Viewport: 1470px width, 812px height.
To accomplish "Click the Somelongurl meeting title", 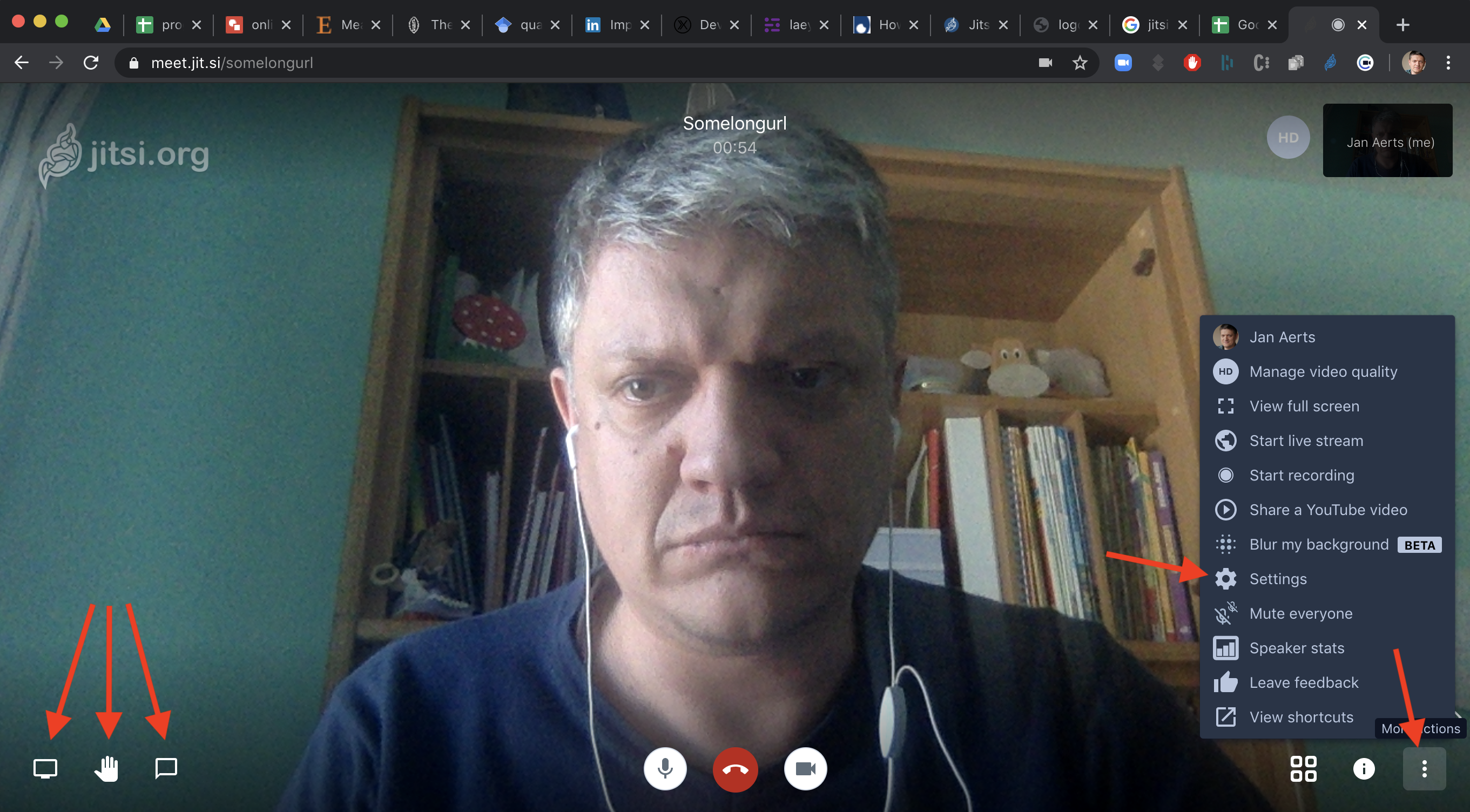I will (x=734, y=123).
